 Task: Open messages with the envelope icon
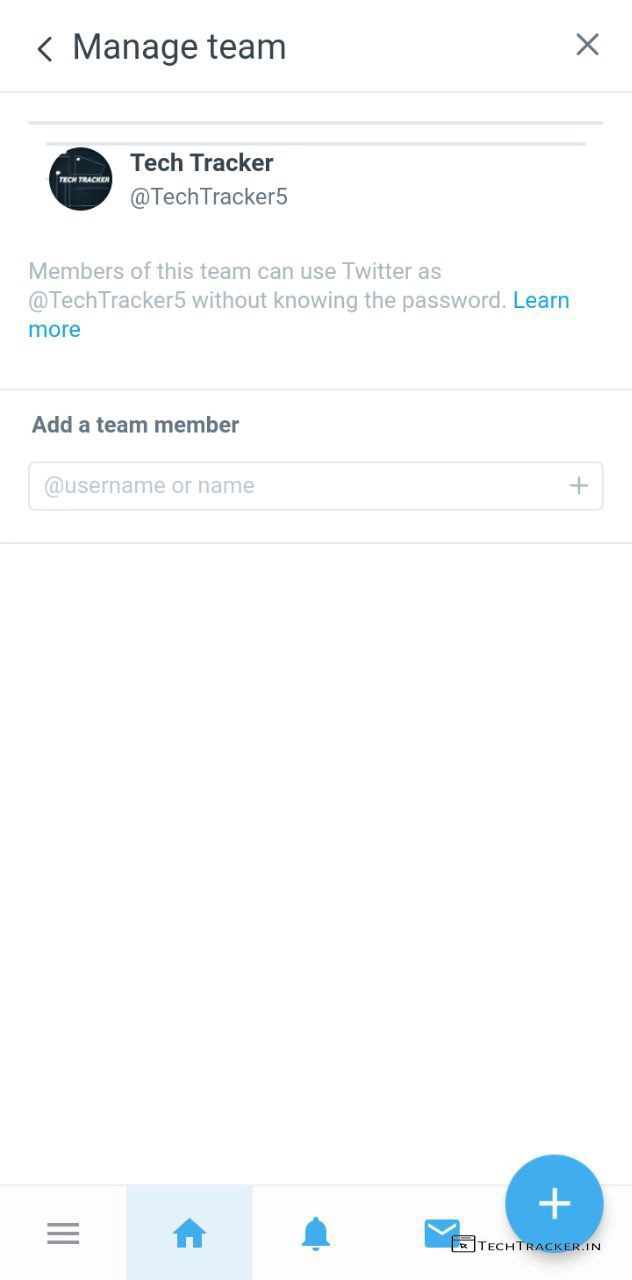pyautogui.click(x=441, y=1232)
